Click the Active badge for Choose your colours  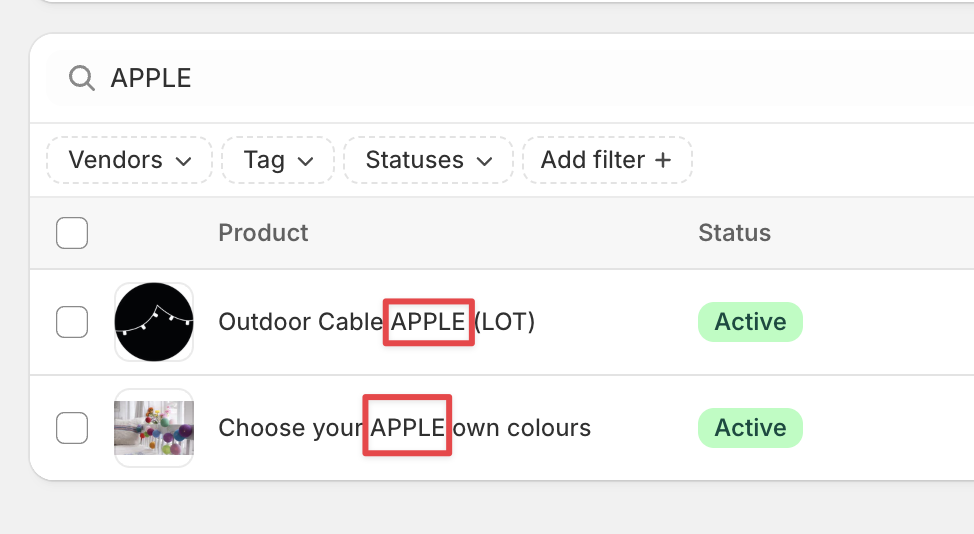750,428
